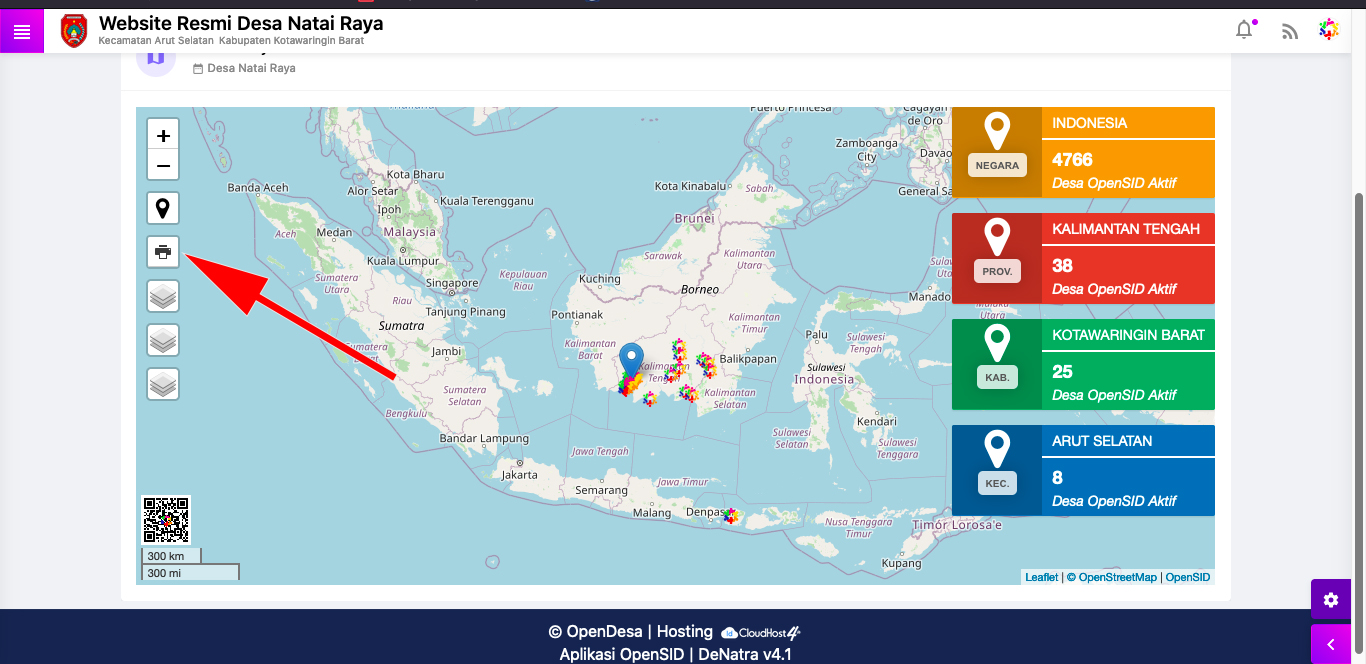1366x664 pixels.
Task: Click the Desa Natai Raya village crest logo
Action: click(x=74, y=31)
